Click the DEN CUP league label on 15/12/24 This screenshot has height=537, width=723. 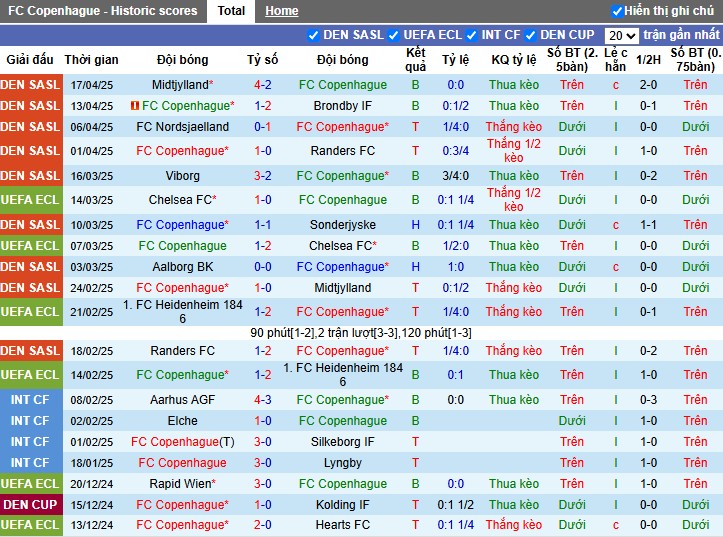(x=30, y=505)
